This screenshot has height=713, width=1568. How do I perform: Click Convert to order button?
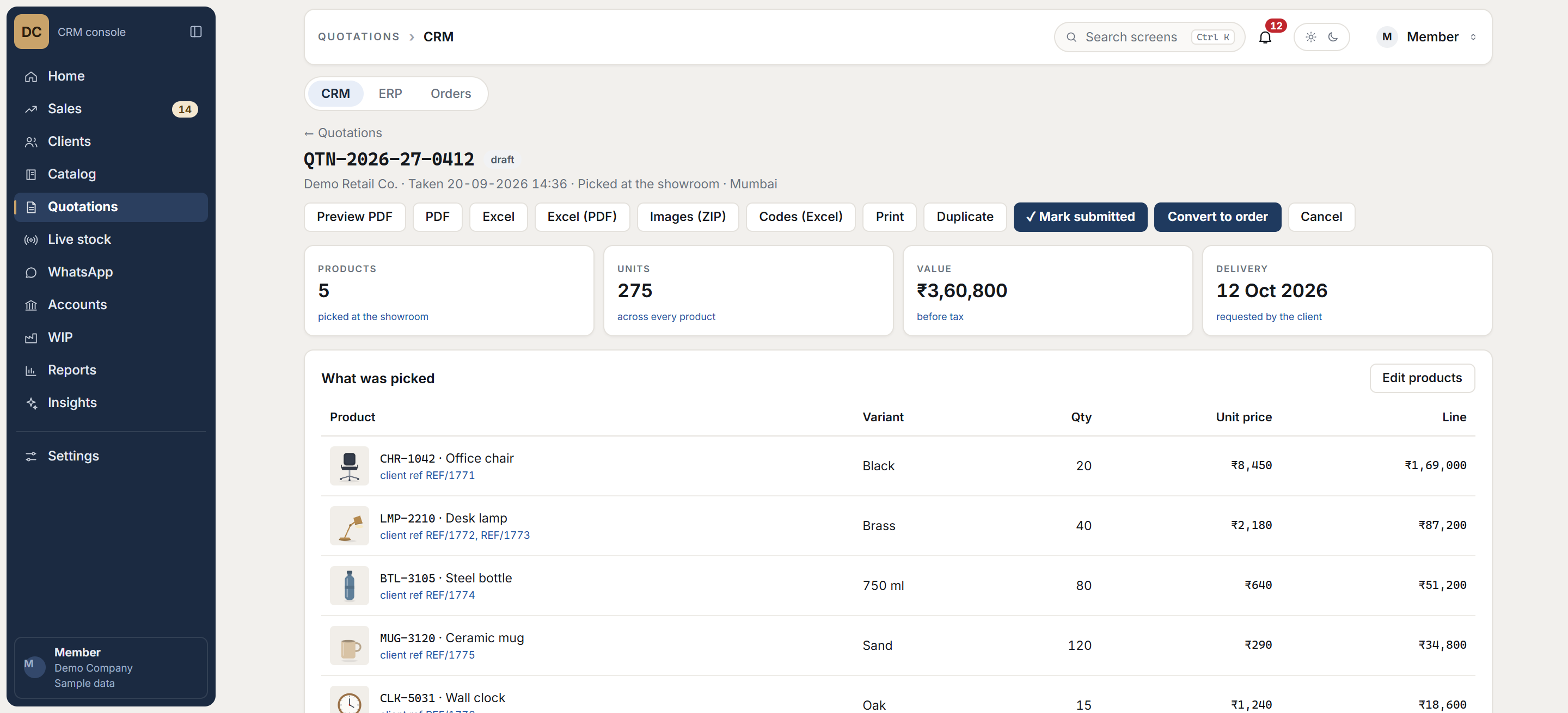pyautogui.click(x=1217, y=217)
